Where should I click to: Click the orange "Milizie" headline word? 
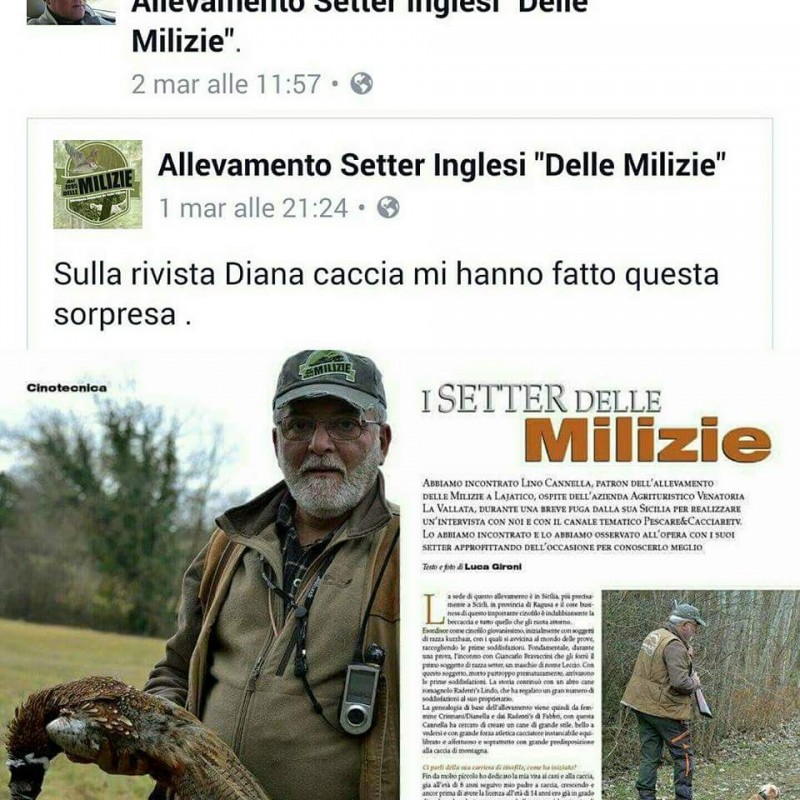[x=648, y=440]
